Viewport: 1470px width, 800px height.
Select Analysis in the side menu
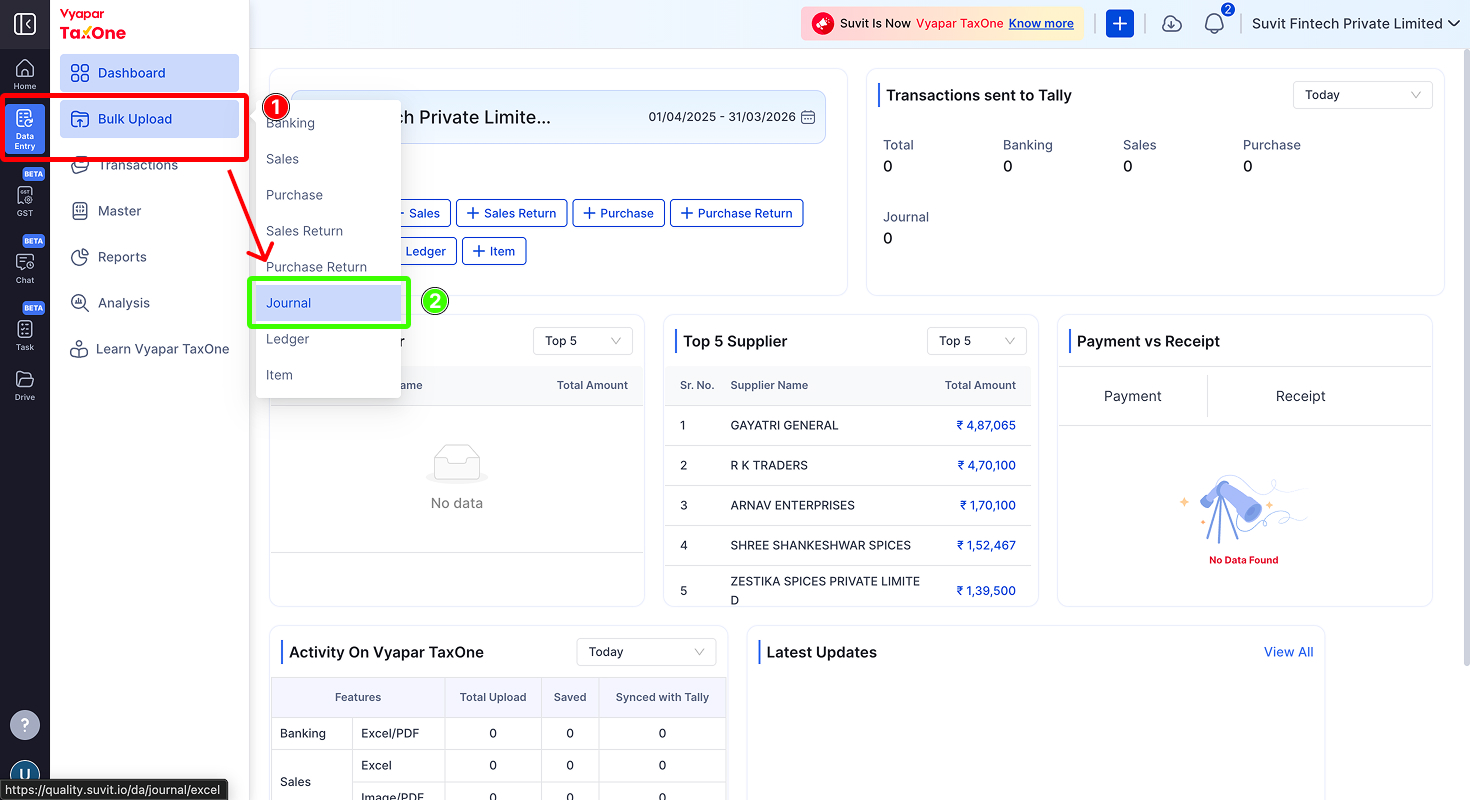(x=149, y=303)
